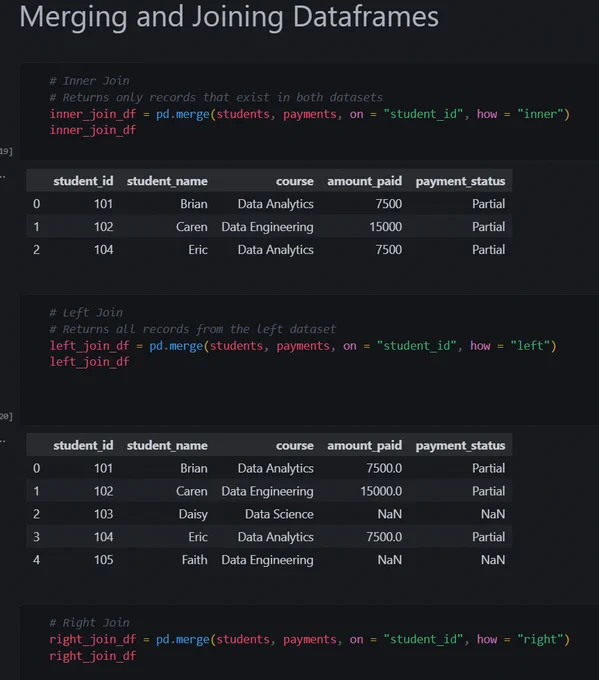
Task: Click the "left" string in the merge call
Action: tap(530, 346)
